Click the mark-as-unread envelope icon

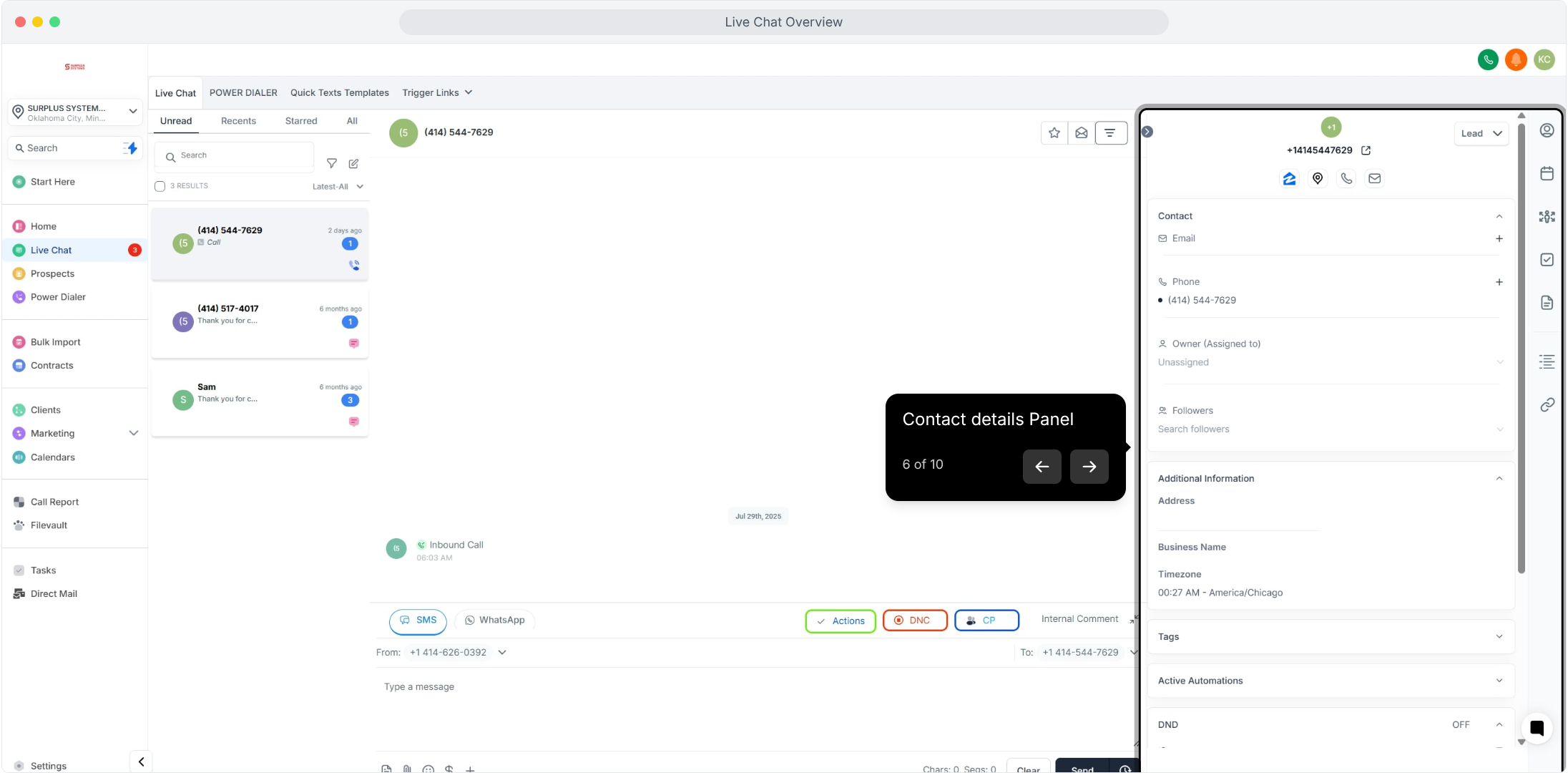(x=1082, y=133)
